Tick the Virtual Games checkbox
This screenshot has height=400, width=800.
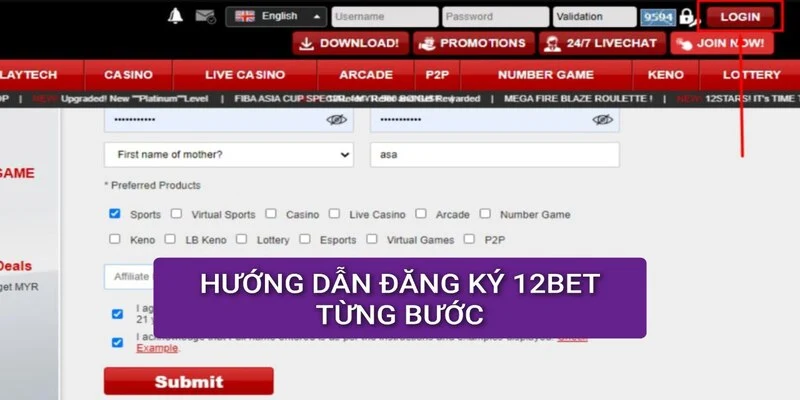coord(372,239)
